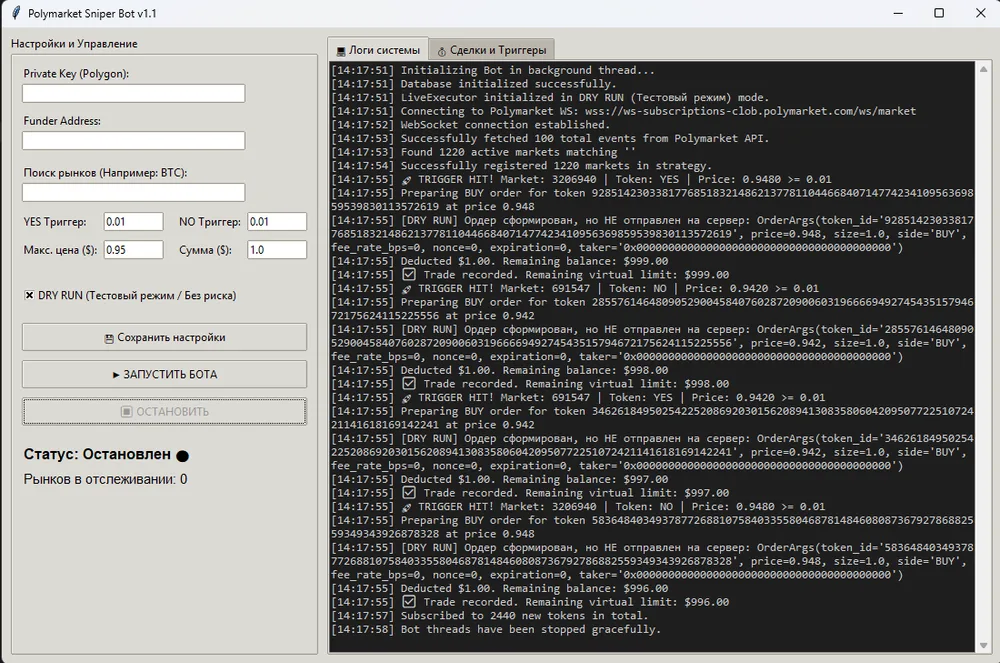
Task: Click log line "Subscribed to 2440 new tokens in total."
Action: click(490, 616)
